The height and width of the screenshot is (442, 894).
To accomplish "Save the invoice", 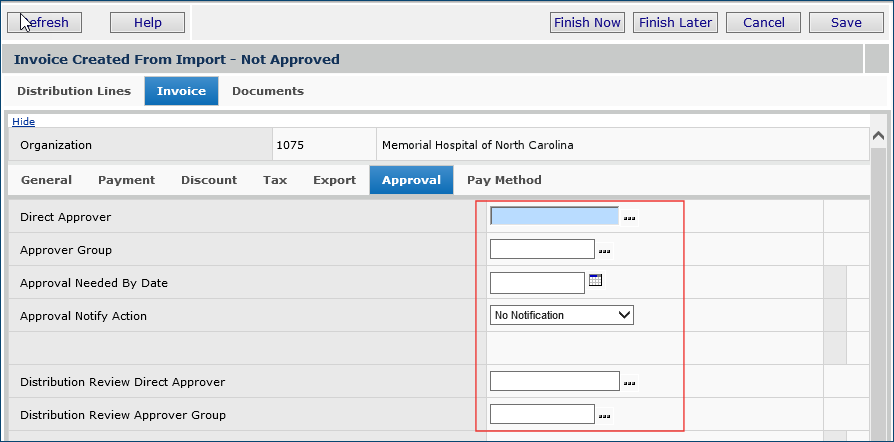I will point(846,23).
